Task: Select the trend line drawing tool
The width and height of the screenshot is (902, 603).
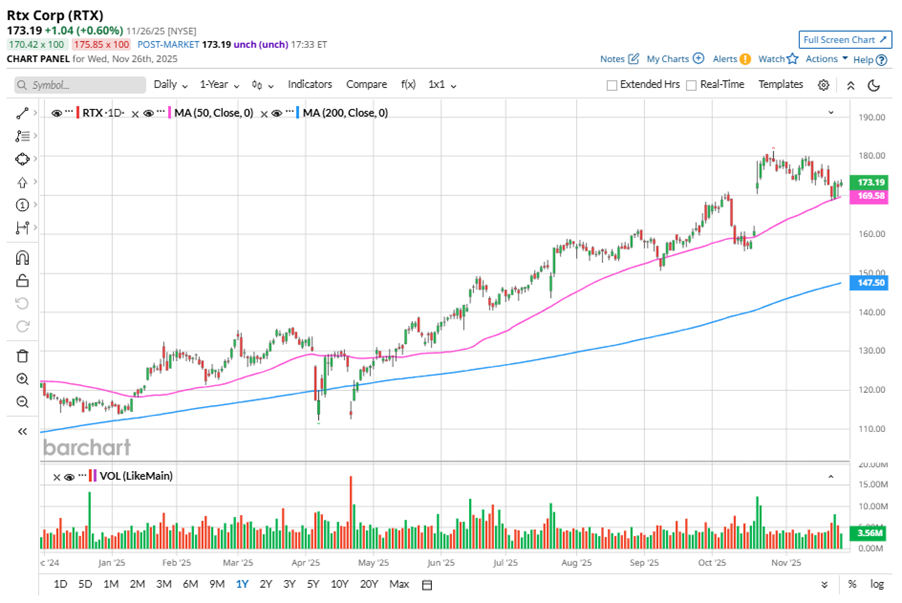Action: tap(22, 113)
